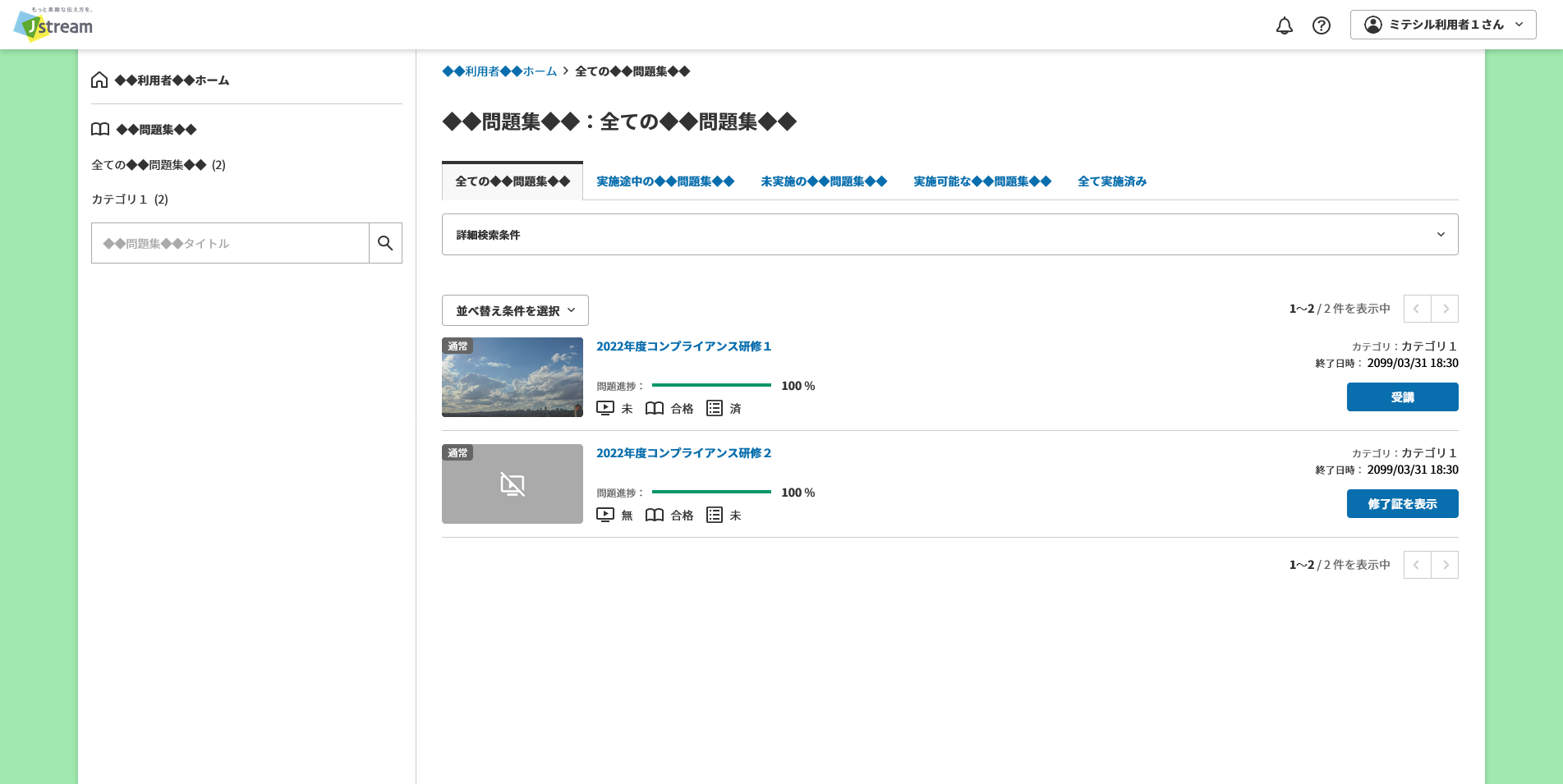Click 終了日時 2099/03/31 for 研修１
The image size is (1563, 784).
coord(1387,363)
